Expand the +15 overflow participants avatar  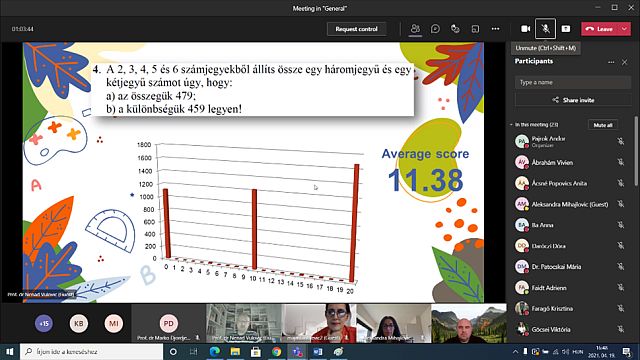click(x=44, y=323)
